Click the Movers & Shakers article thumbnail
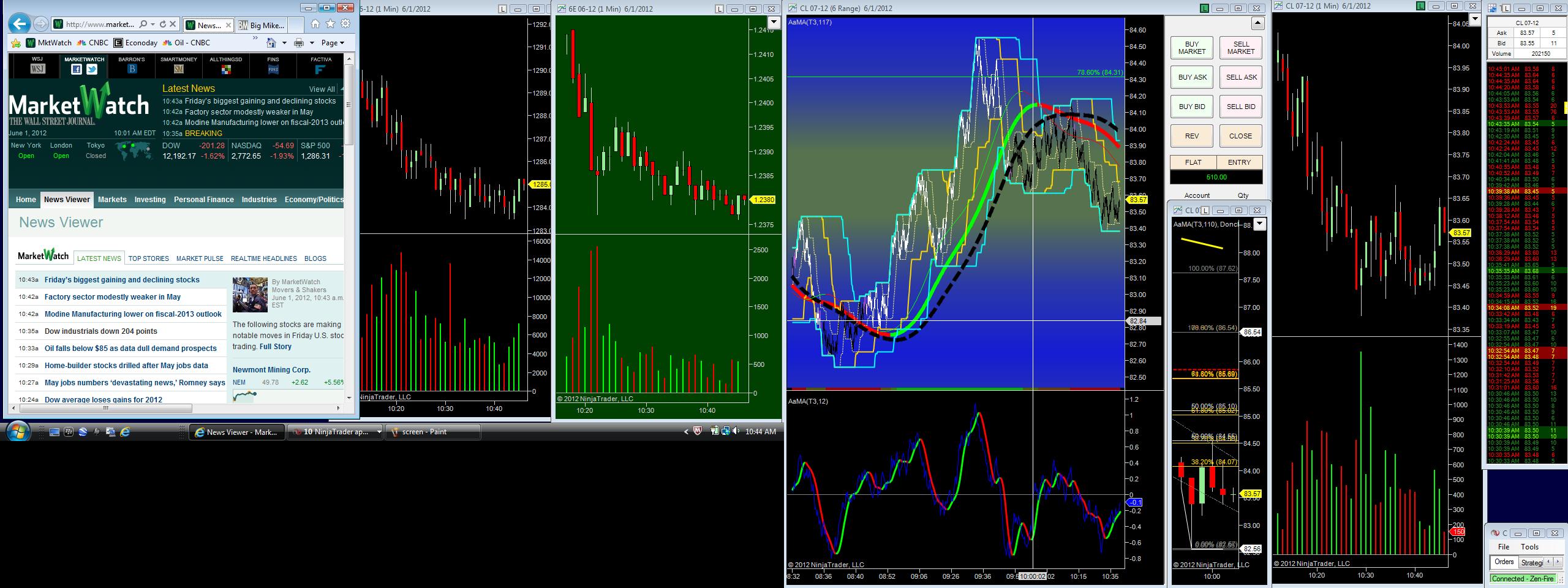The width and height of the screenshot is (1568, 588). [x=250, y=295]
